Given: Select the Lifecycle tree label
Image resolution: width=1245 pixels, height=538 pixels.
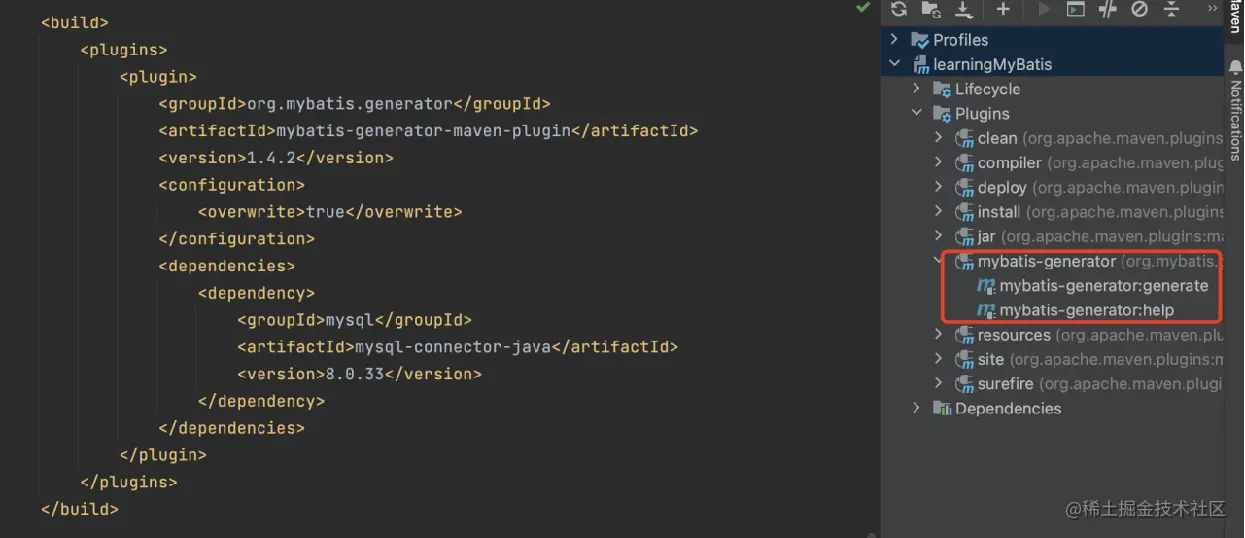Looking at the screenshot, I should (x=988, y=89).
